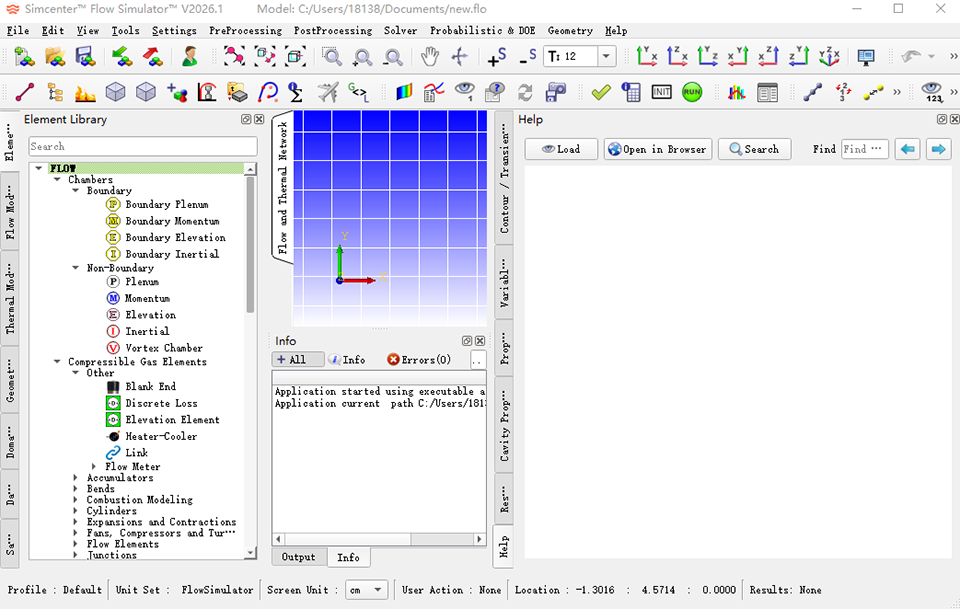Open a model file with folder icon
960x609 pixels.
click(55, 57)
